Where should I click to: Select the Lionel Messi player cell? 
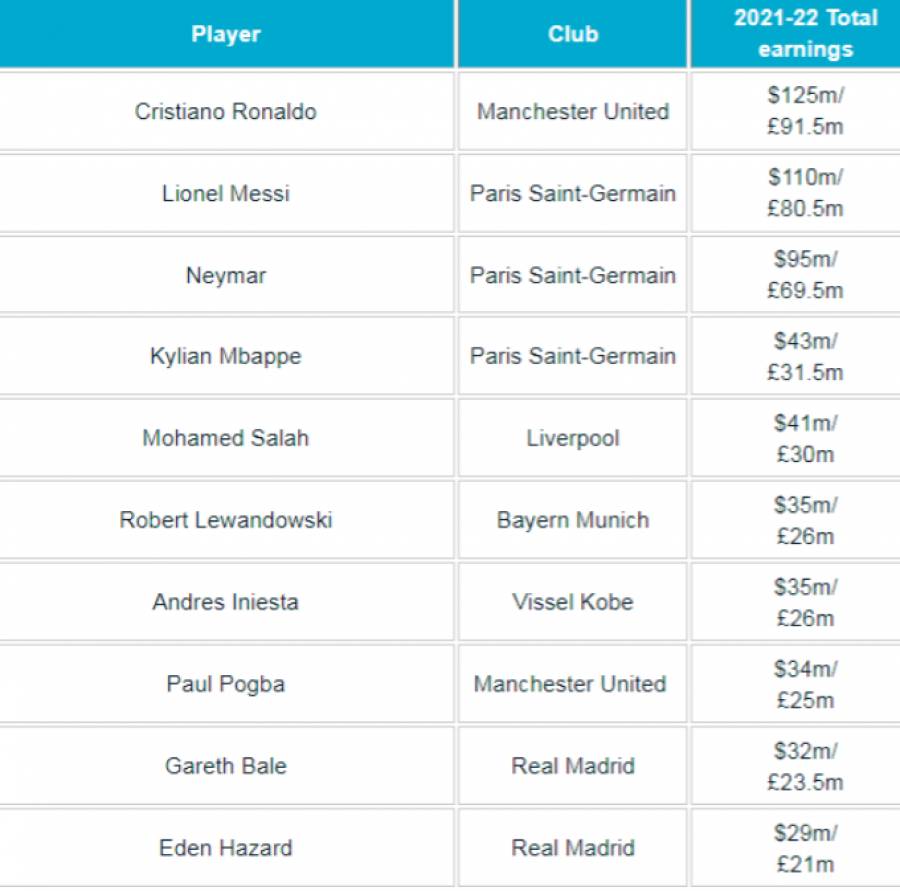tap(226, 193)
